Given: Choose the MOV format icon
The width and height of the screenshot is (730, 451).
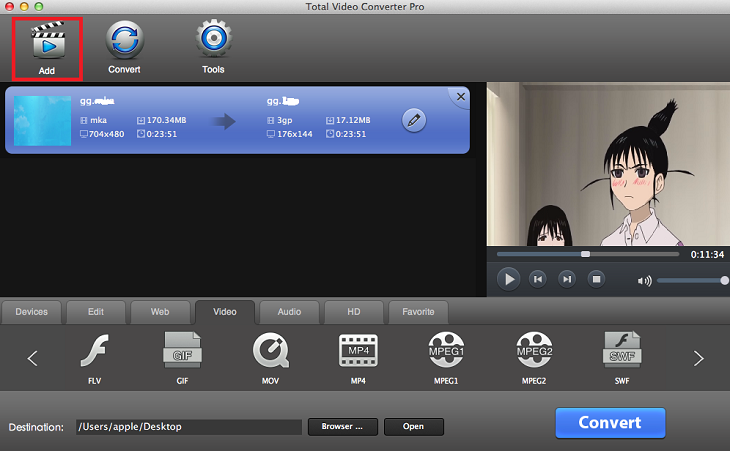Looking at the screenshot, I should click(270, 350).
